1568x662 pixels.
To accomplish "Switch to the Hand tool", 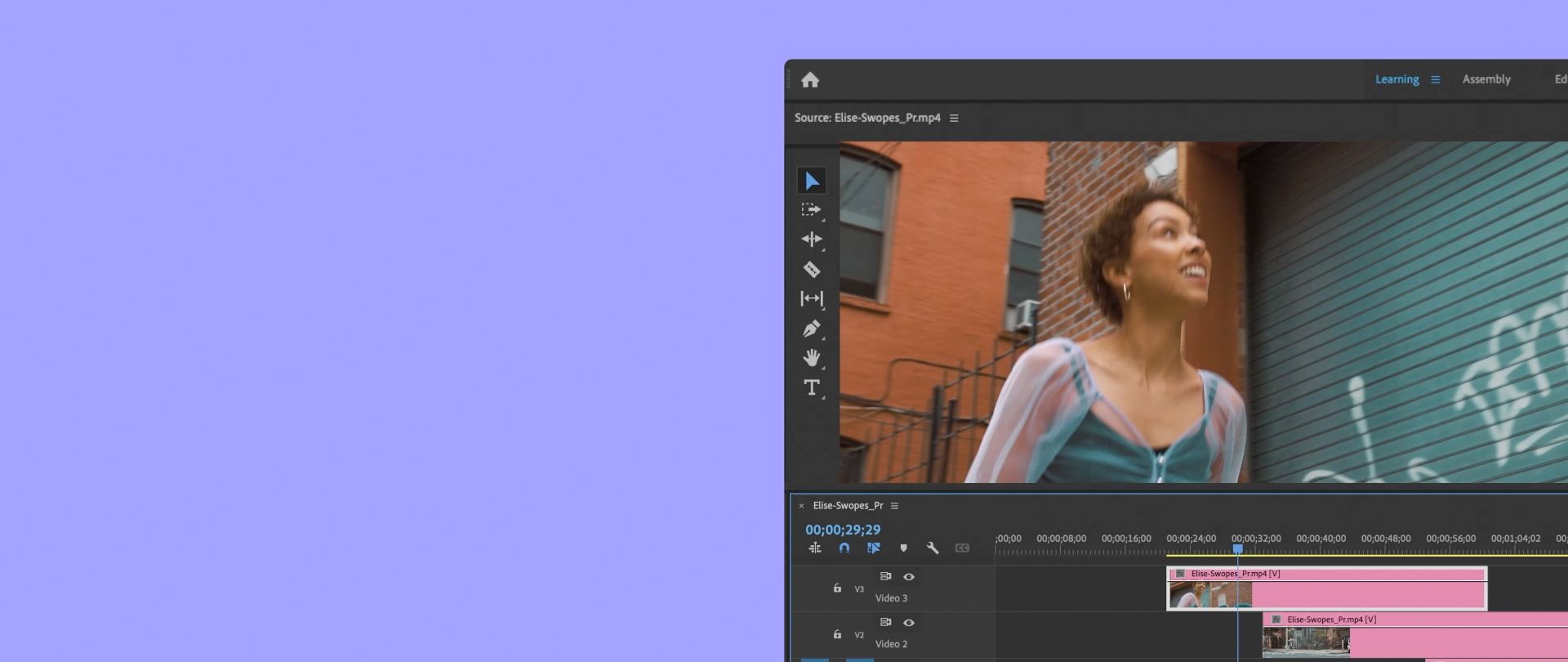I will (x=811, y=358).
